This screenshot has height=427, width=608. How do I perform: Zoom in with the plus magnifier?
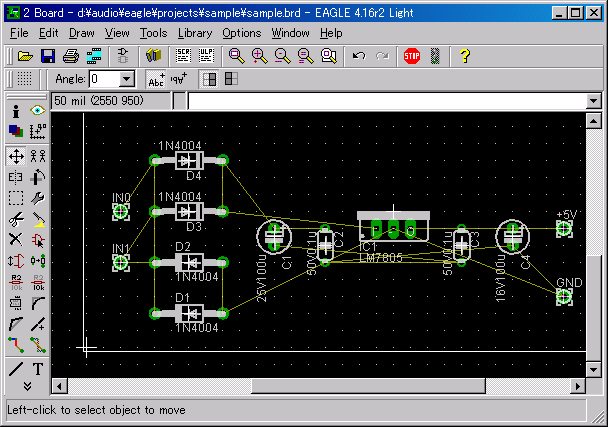[259, 56]
